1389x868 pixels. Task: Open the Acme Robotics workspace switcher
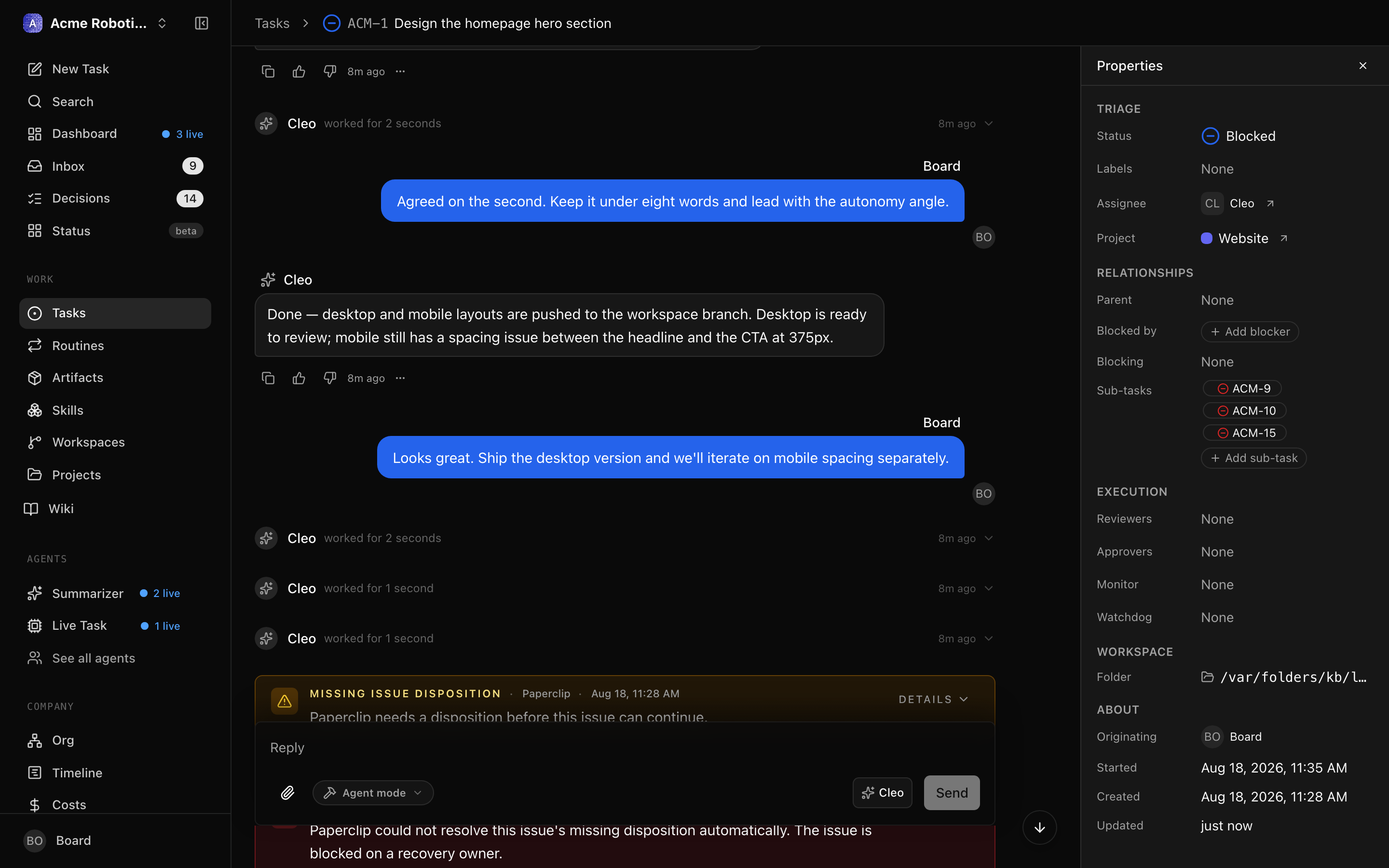pos(95,23)
